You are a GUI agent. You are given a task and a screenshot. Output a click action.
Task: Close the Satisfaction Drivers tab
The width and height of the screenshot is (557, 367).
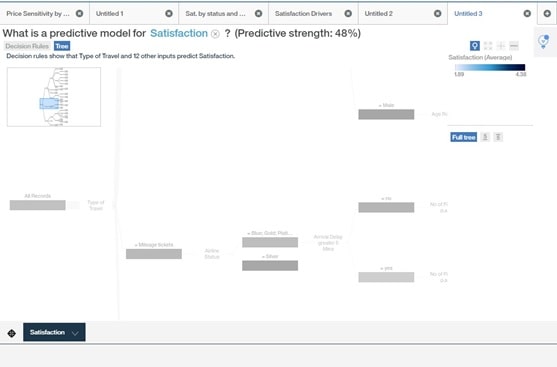click(348, 14)
